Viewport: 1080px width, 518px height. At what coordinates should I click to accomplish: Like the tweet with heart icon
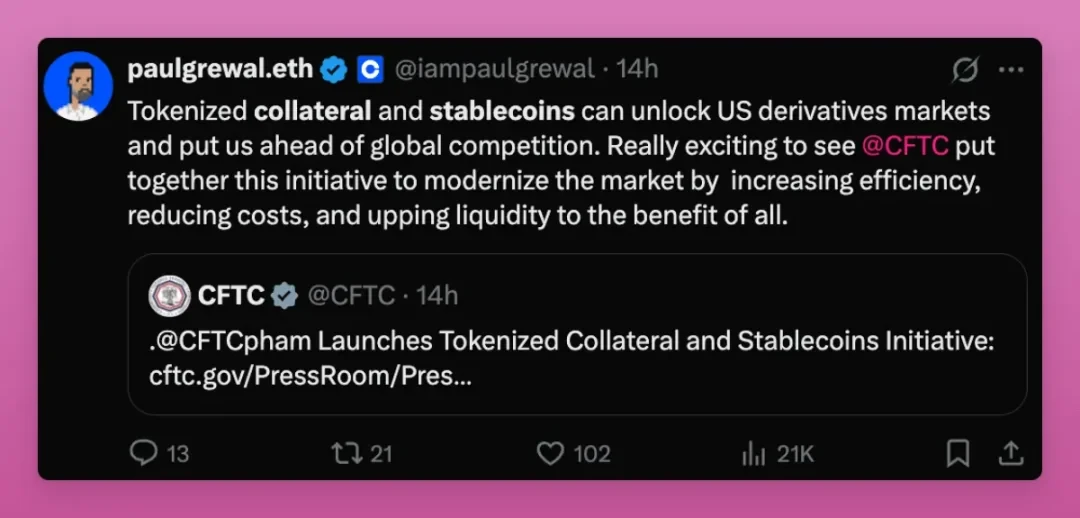550,454
